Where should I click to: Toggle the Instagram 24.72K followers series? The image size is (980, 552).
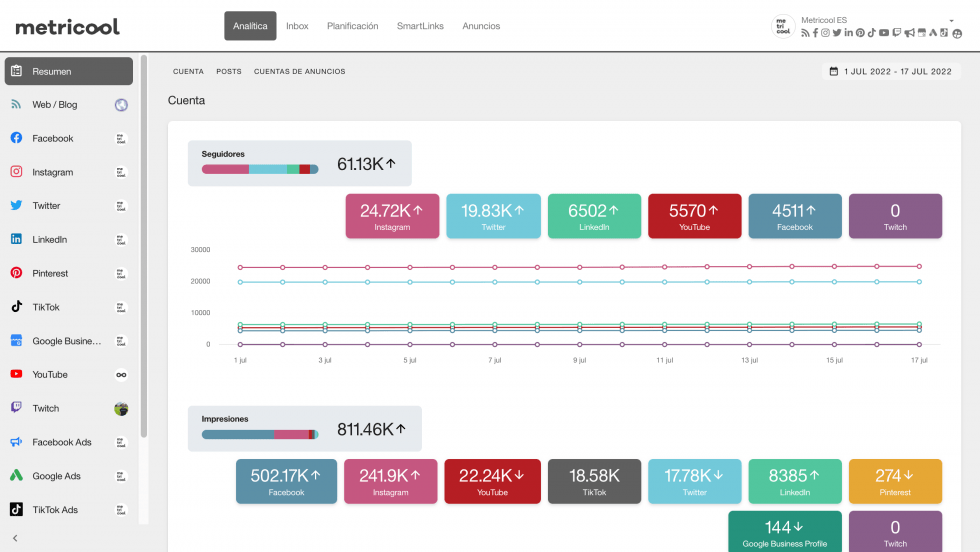(392, 216)
